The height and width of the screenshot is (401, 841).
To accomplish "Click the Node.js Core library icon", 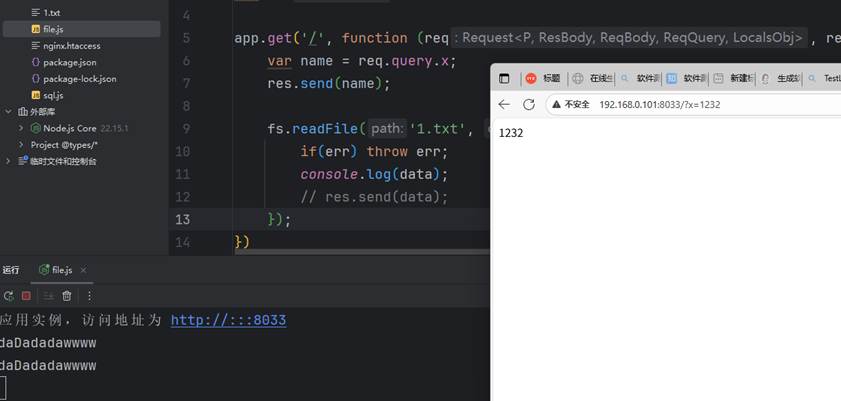I will click(x=35, y=128).
